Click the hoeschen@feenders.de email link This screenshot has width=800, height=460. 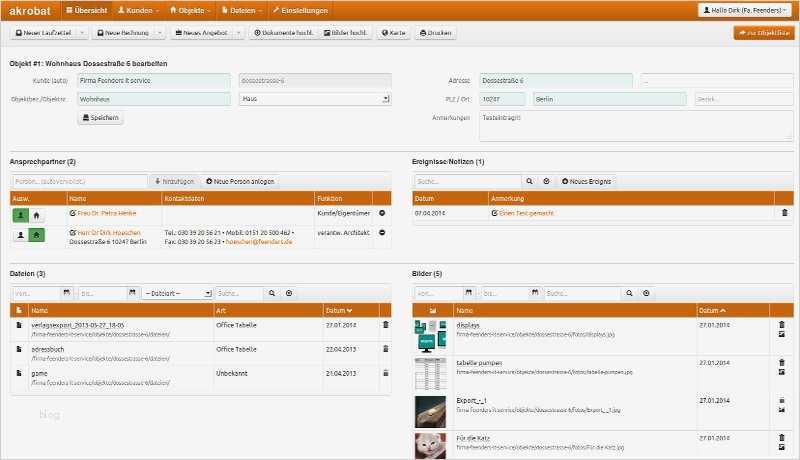point(259,242)
